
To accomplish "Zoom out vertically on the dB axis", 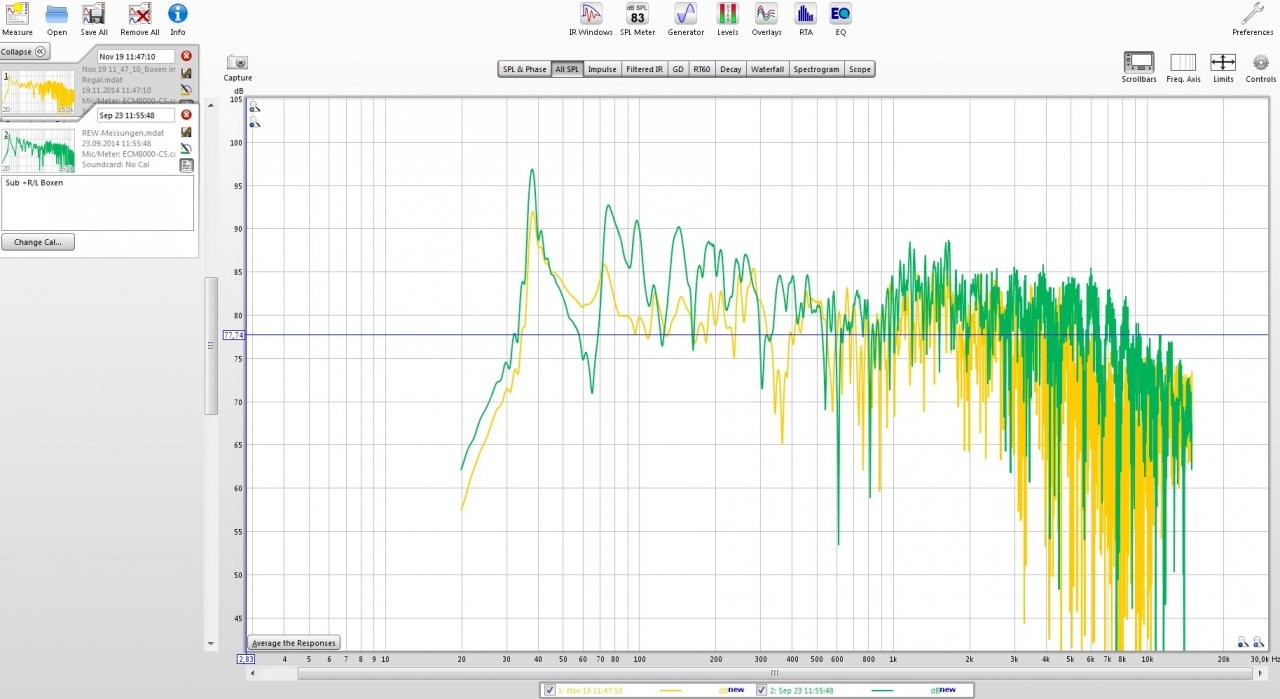I will [x=255, y=123].
